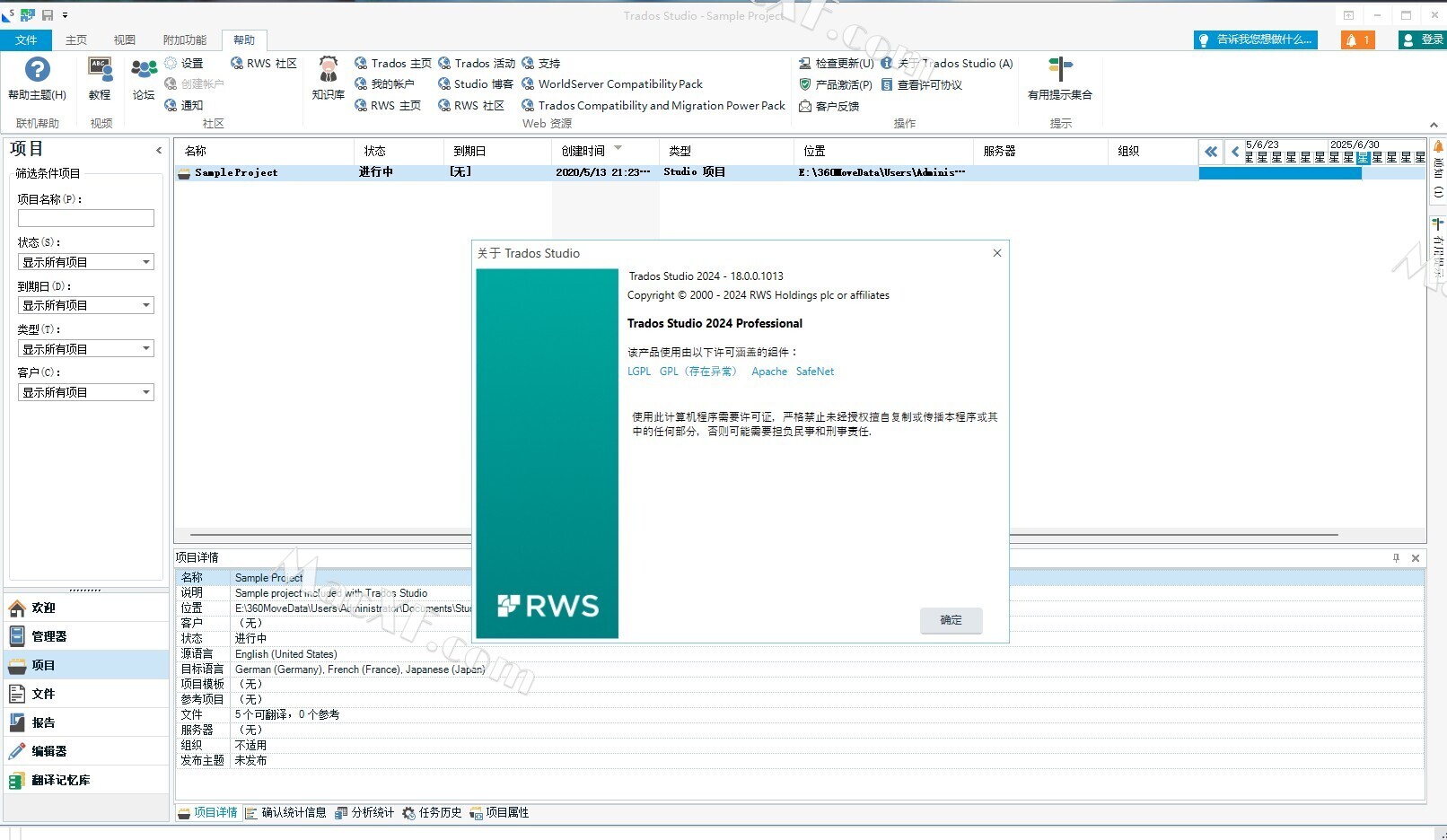Switch to 分析统计 bottom tab
Image resolution: width=1447 pixels, height=840 pixels.
click(364, 812)
